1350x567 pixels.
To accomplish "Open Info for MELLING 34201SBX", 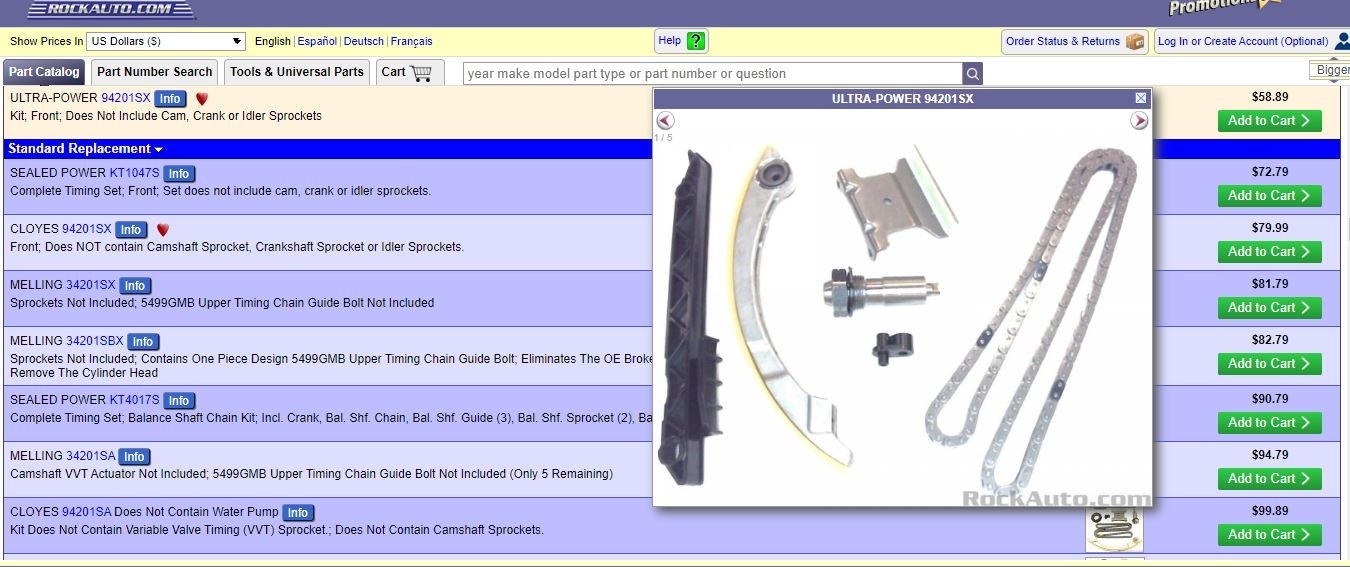I will tap(143, 342).
